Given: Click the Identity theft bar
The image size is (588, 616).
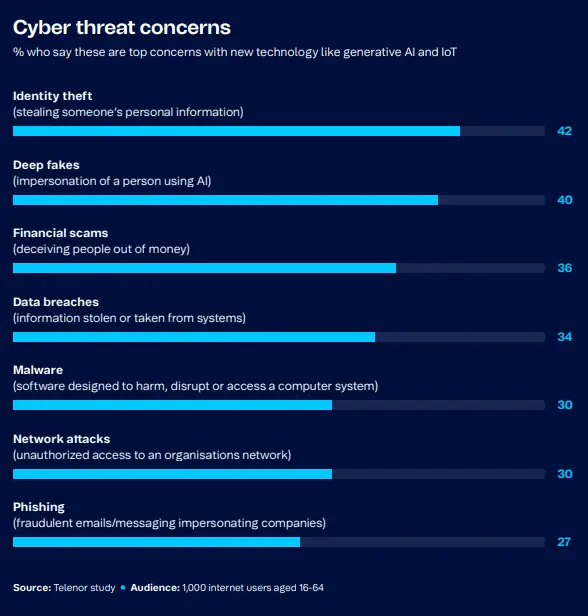Looking at the screenshot, I should (x=279, y=131).
